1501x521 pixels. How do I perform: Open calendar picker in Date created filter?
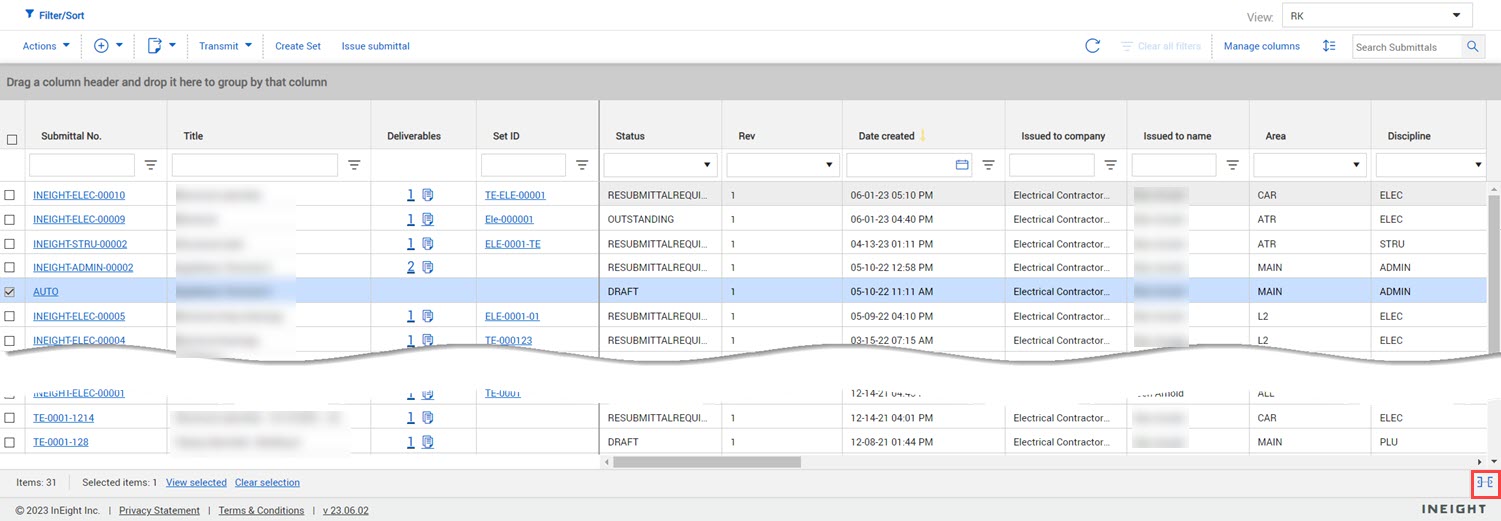pos(962,165)
